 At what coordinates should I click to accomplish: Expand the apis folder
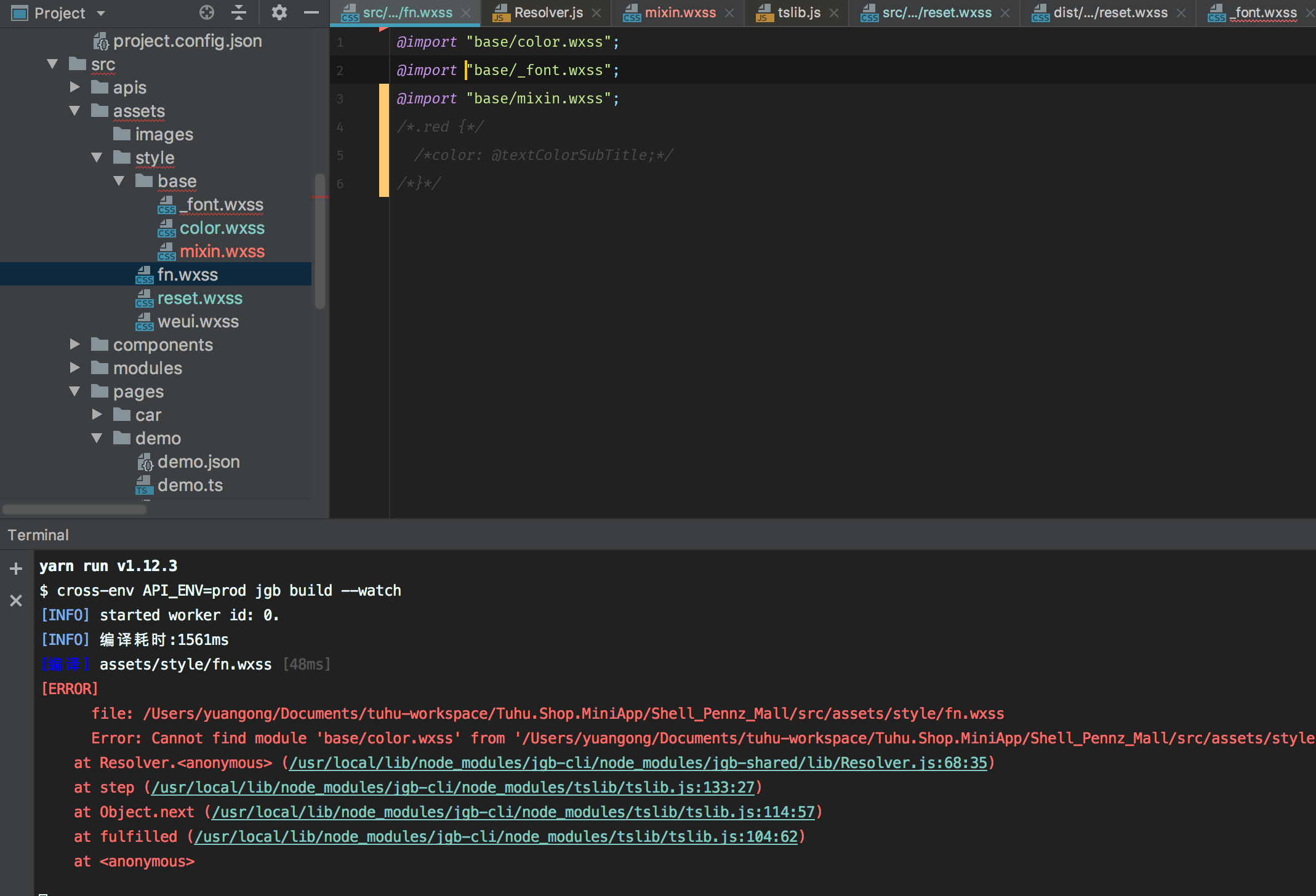75,87
